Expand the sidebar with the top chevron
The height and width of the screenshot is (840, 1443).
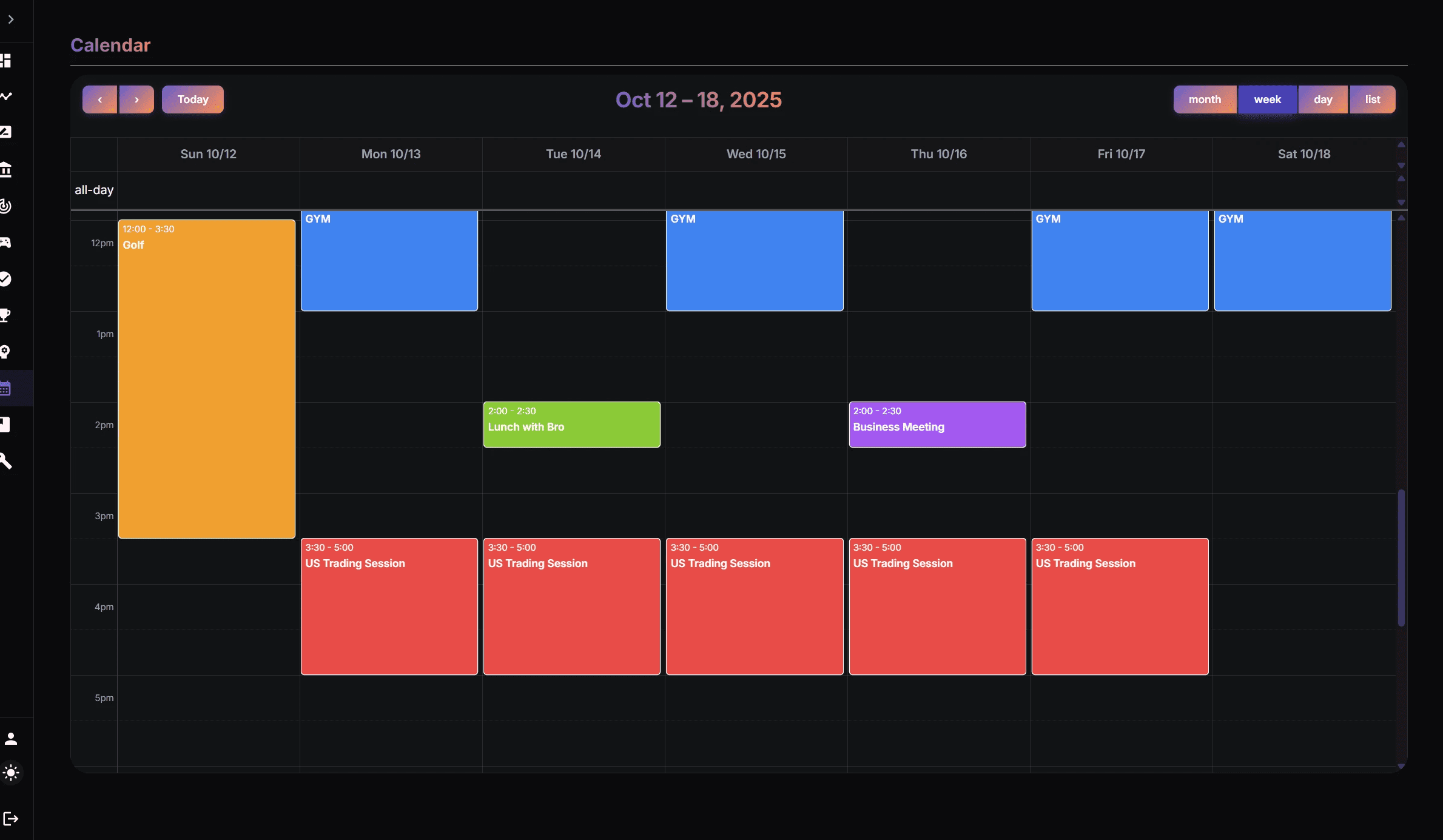coord(11,19)
